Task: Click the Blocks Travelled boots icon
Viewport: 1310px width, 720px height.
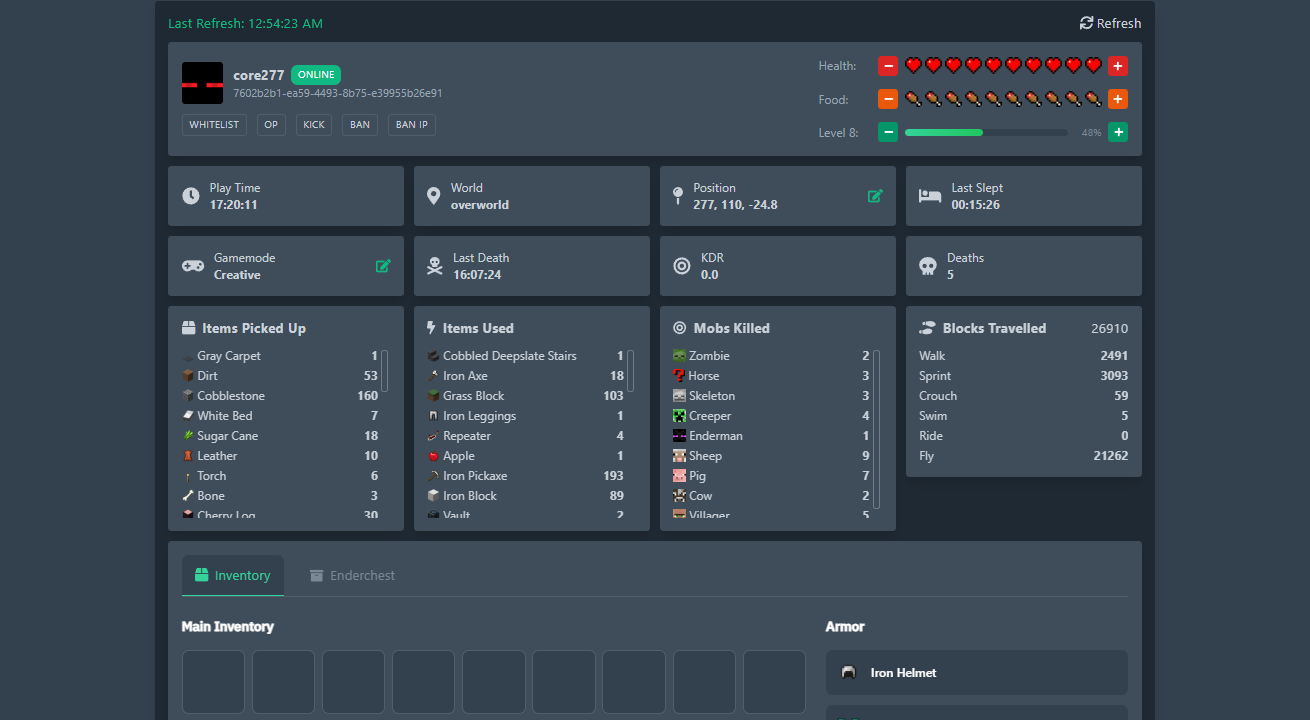Action: 928,327
